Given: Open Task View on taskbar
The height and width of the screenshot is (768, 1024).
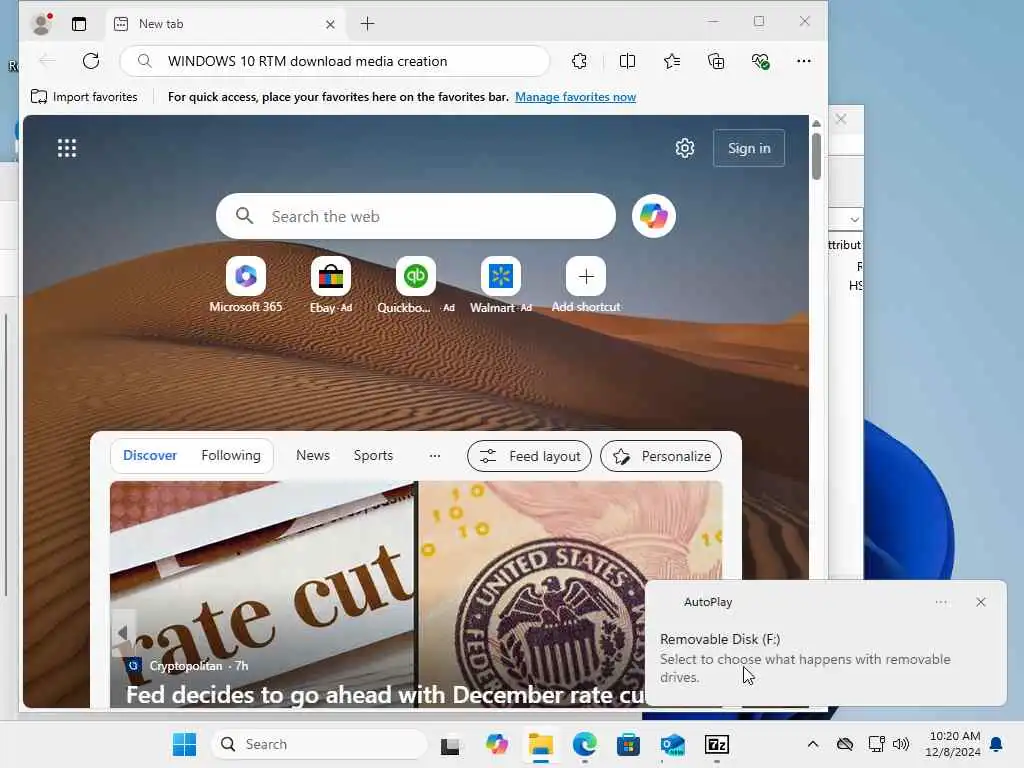Looking at the screenshot, I should [x=450, y=745].
